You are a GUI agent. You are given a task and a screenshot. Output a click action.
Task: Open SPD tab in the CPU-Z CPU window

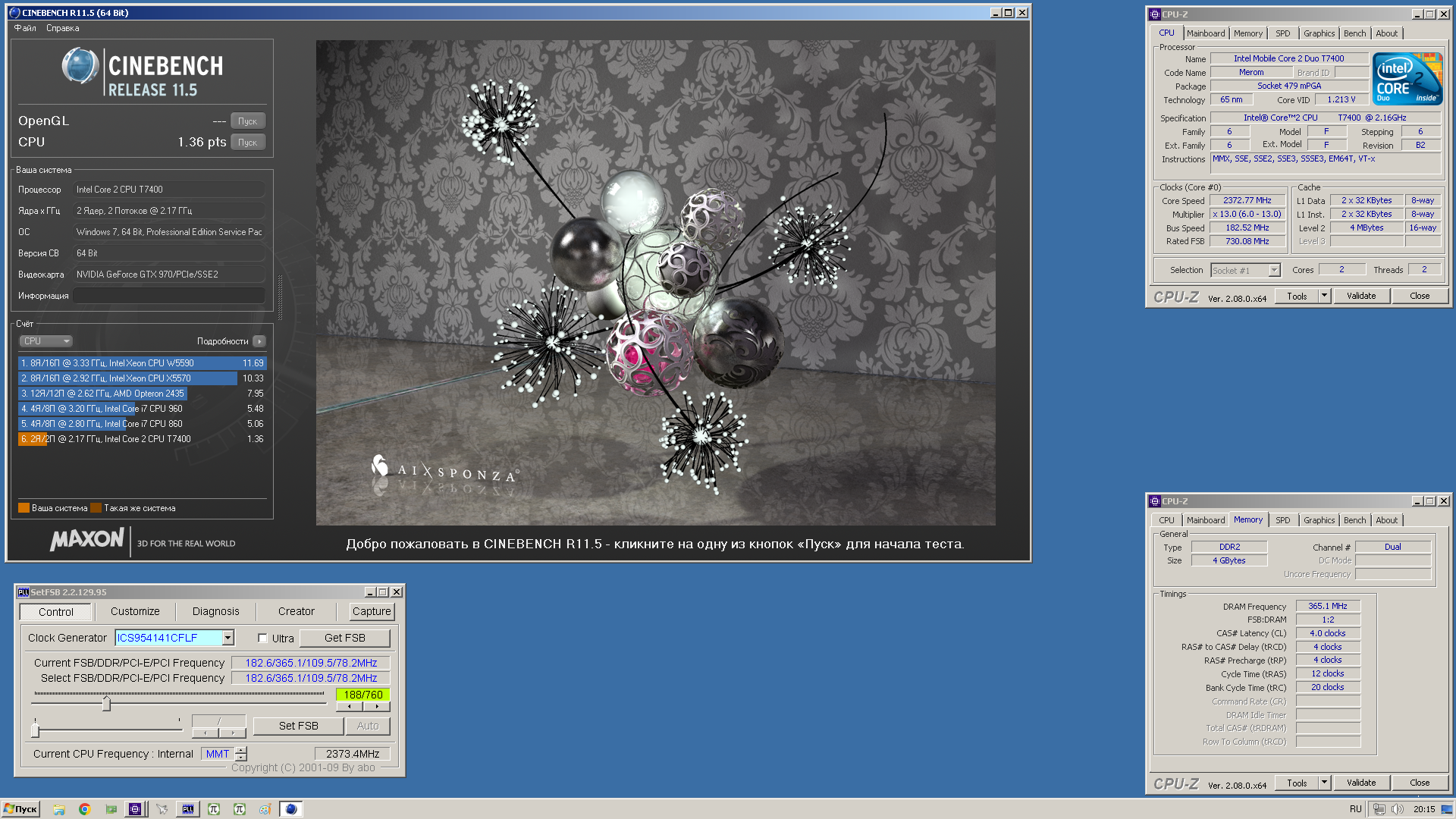coord(1282,33)
